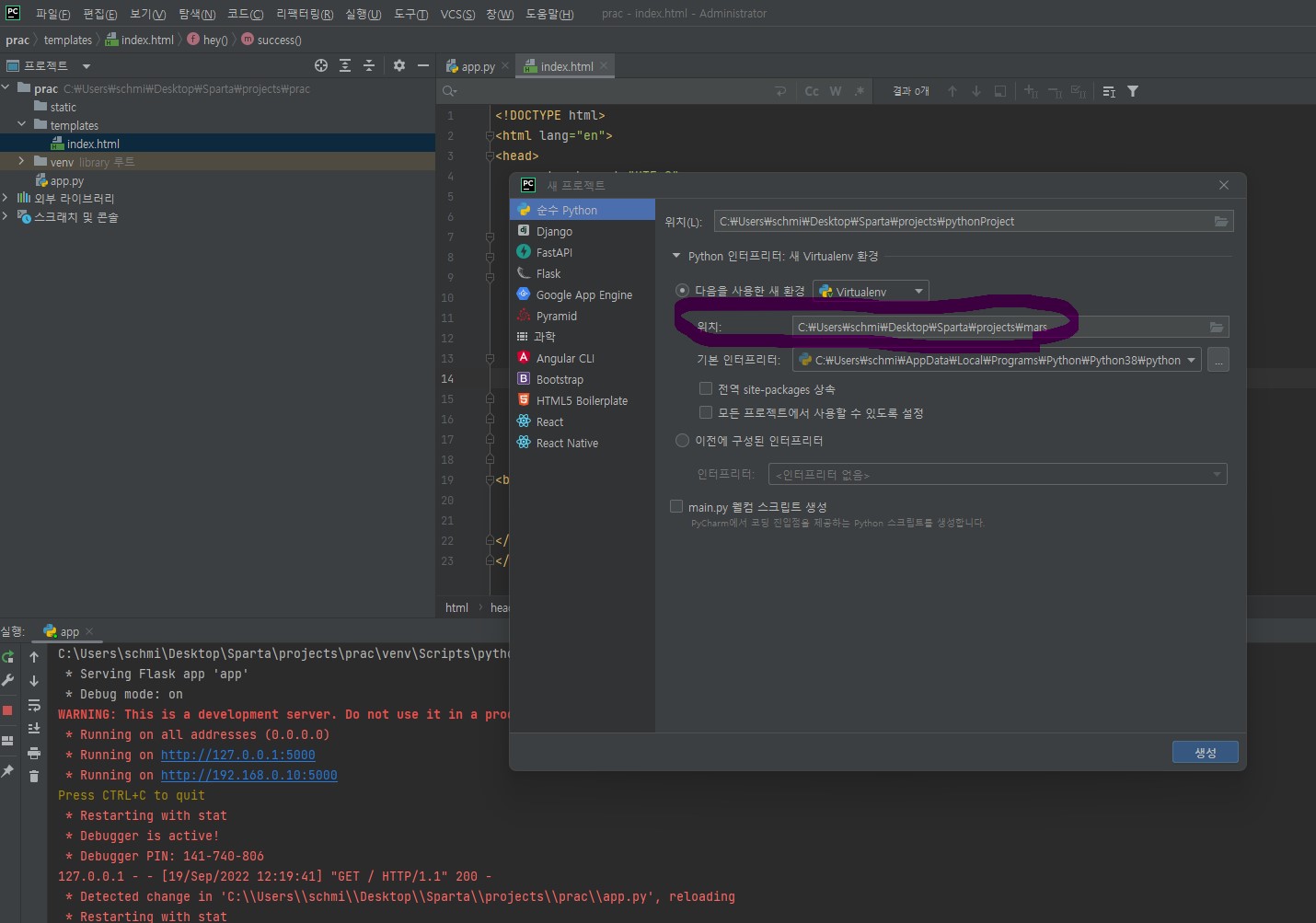Open the 파일 menu
This screenshot has height=923, width=1316.
tap(52, 14)
